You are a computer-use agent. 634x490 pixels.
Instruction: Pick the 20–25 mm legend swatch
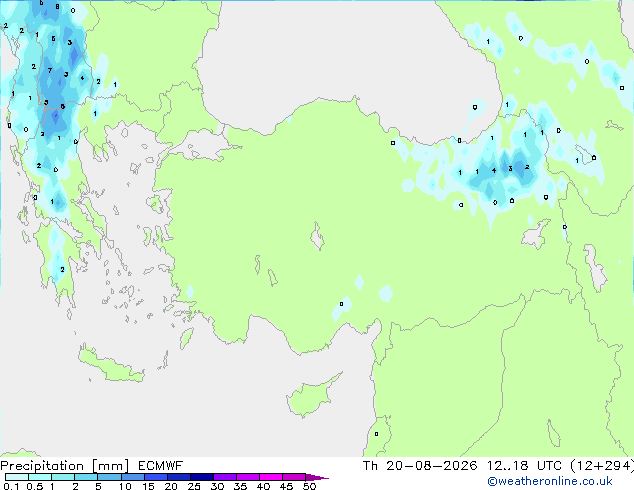click(x=179, y=477)
